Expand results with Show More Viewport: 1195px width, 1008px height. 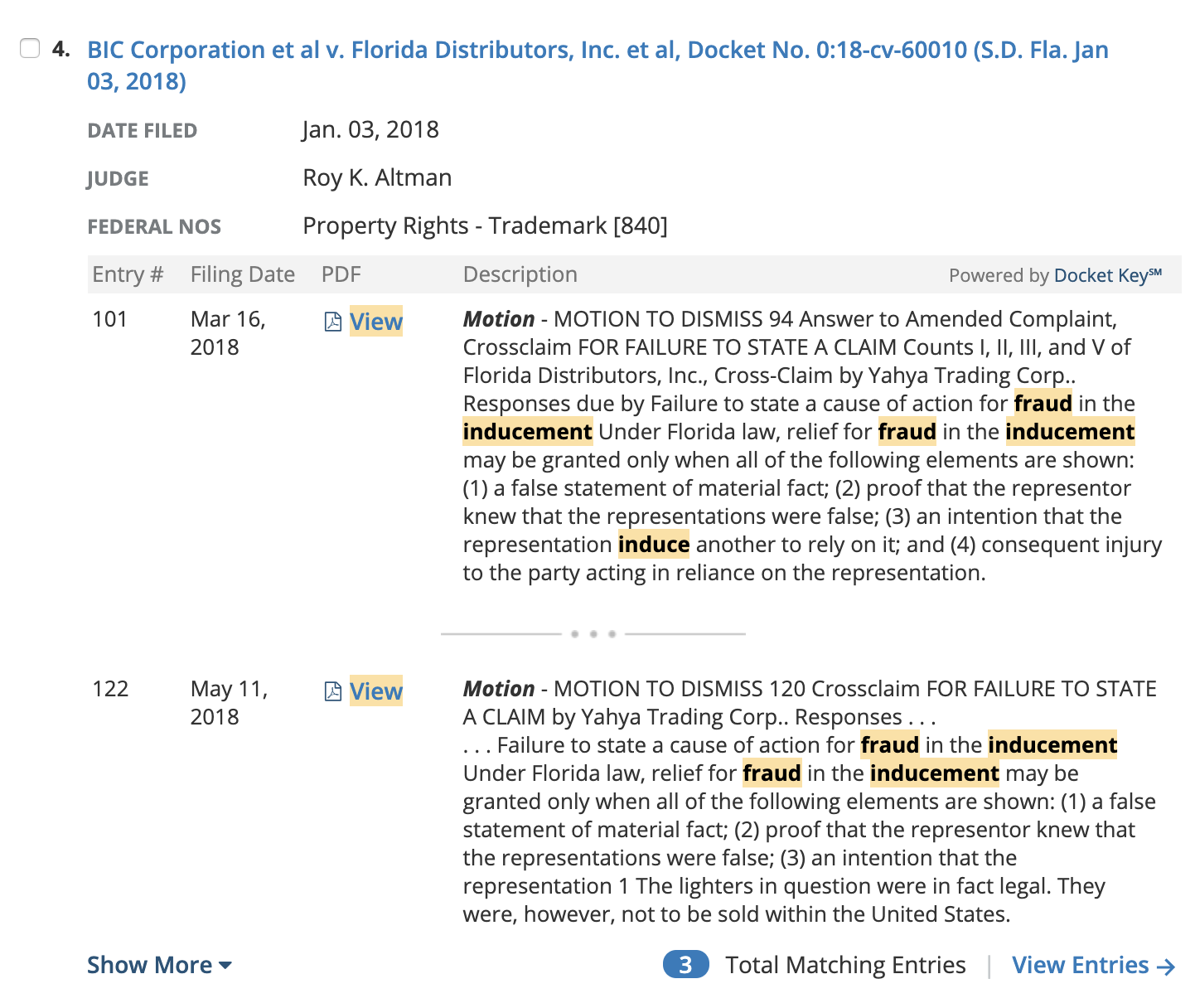pyautogui.click(x=159, y=965)
